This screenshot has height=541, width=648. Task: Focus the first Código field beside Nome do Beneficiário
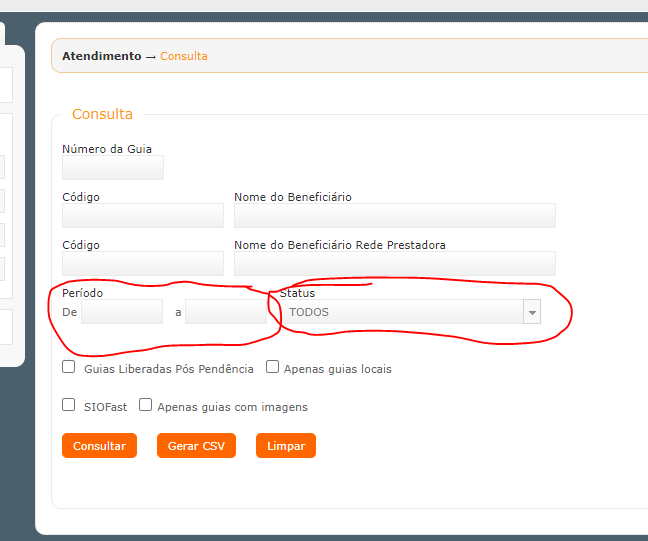[143, 215]
